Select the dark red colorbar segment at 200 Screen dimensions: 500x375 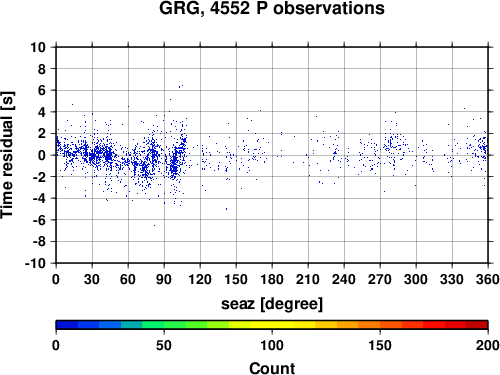477,325
